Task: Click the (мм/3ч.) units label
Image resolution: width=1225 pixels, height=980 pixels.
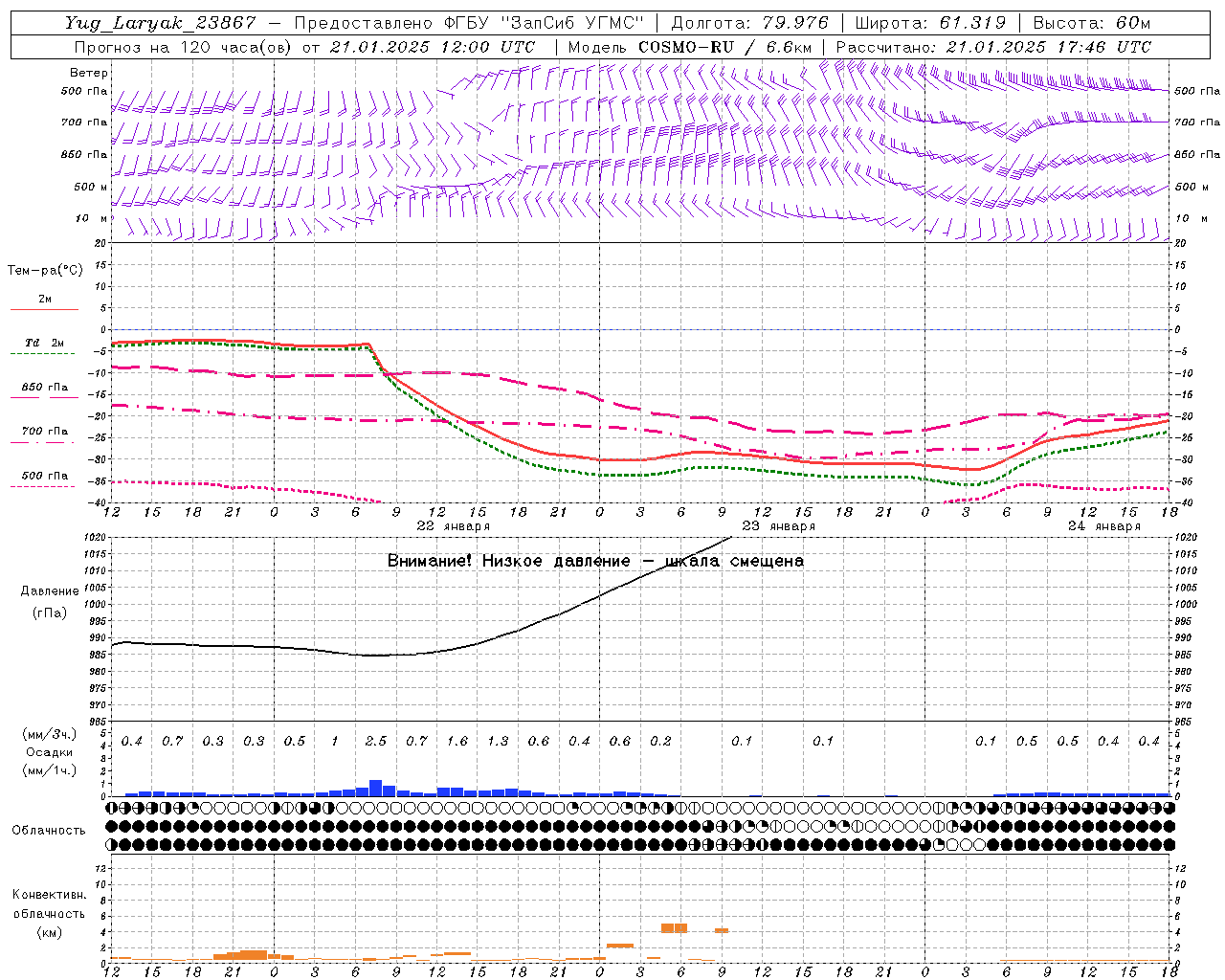Action: point(49,734)
